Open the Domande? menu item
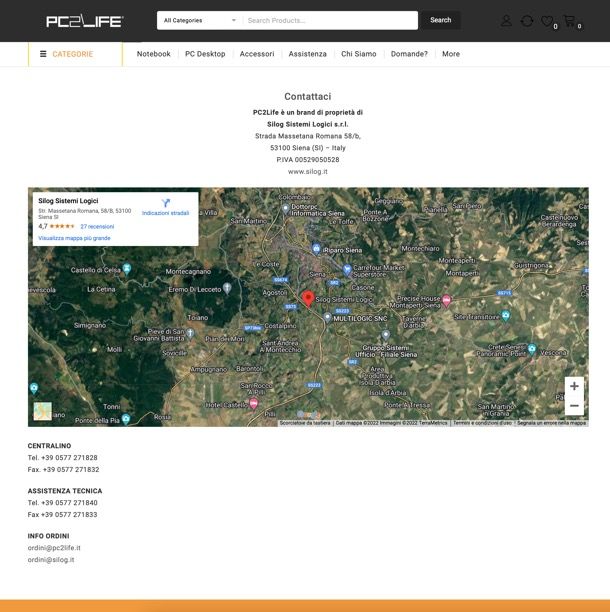Screen dimensions: 610x612 (409, 54)
